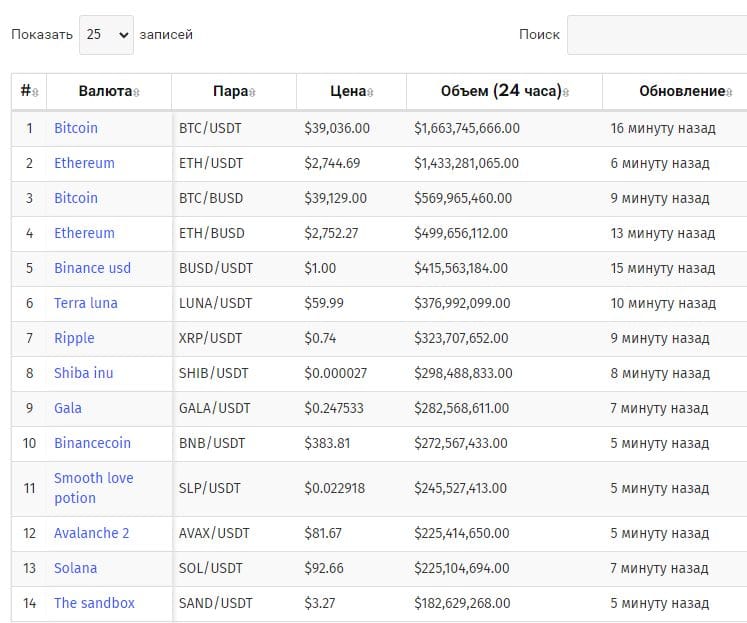Click the $39,036.00 price value

point(337,129)
